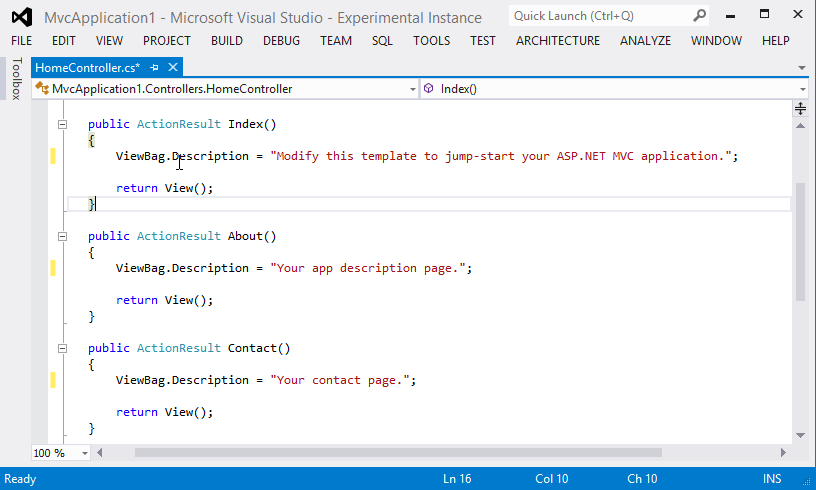Open the ARCHITECTURE menu
Image resolution: width=816 pixels, height=490 pixels.
click(x=558, y=41)
